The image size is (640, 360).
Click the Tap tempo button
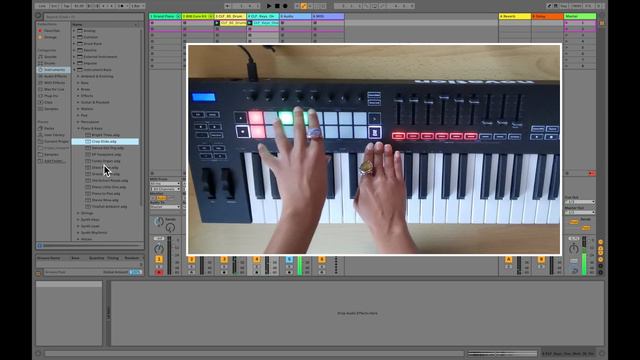coord(66,6)
